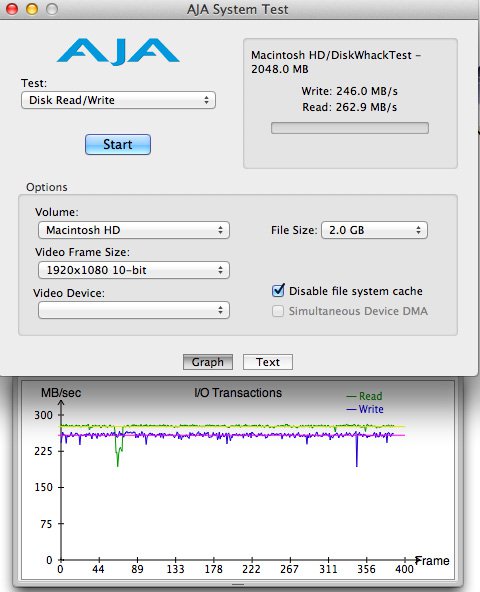
Task: Open the File Size 2.0 GB dropdown
Action: [x=374, y=230]
